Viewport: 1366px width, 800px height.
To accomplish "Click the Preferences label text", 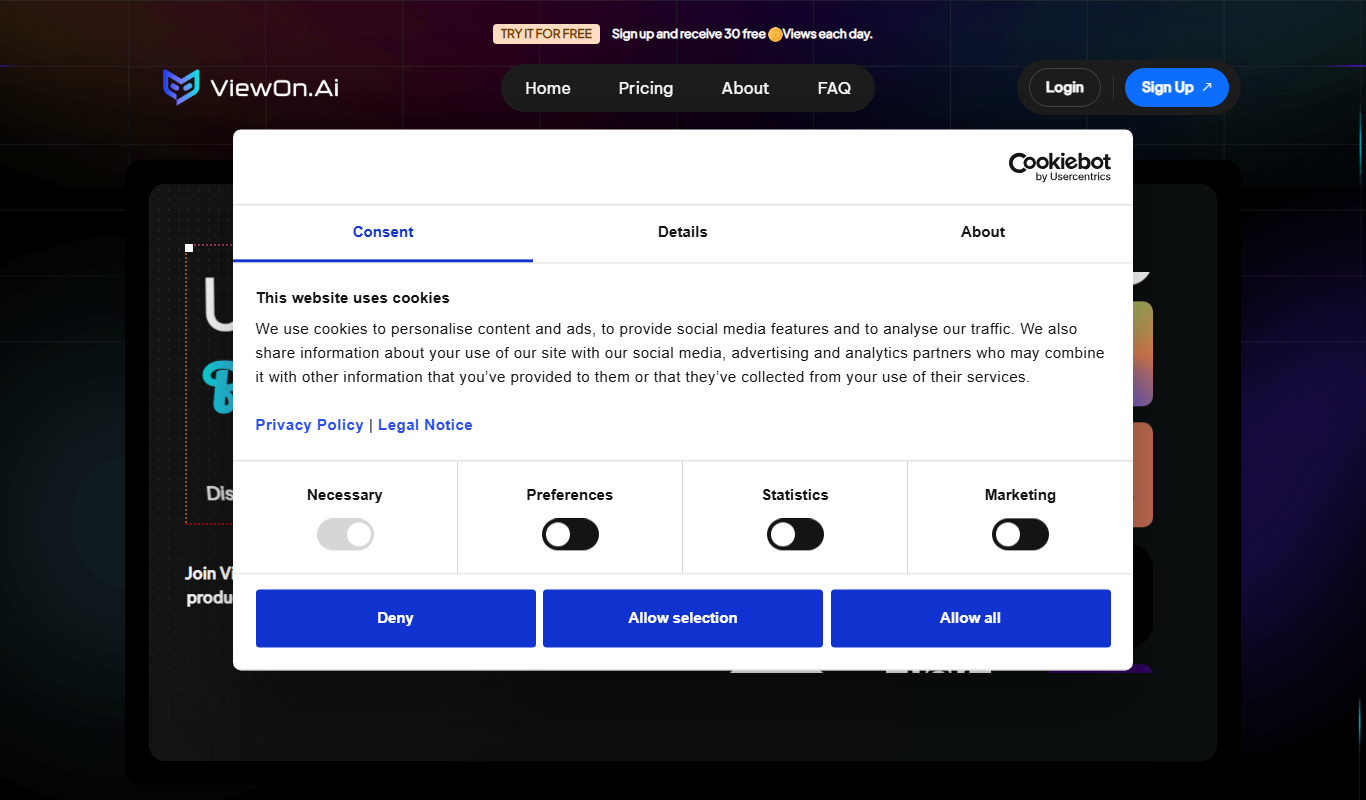I will pos(570,495).
